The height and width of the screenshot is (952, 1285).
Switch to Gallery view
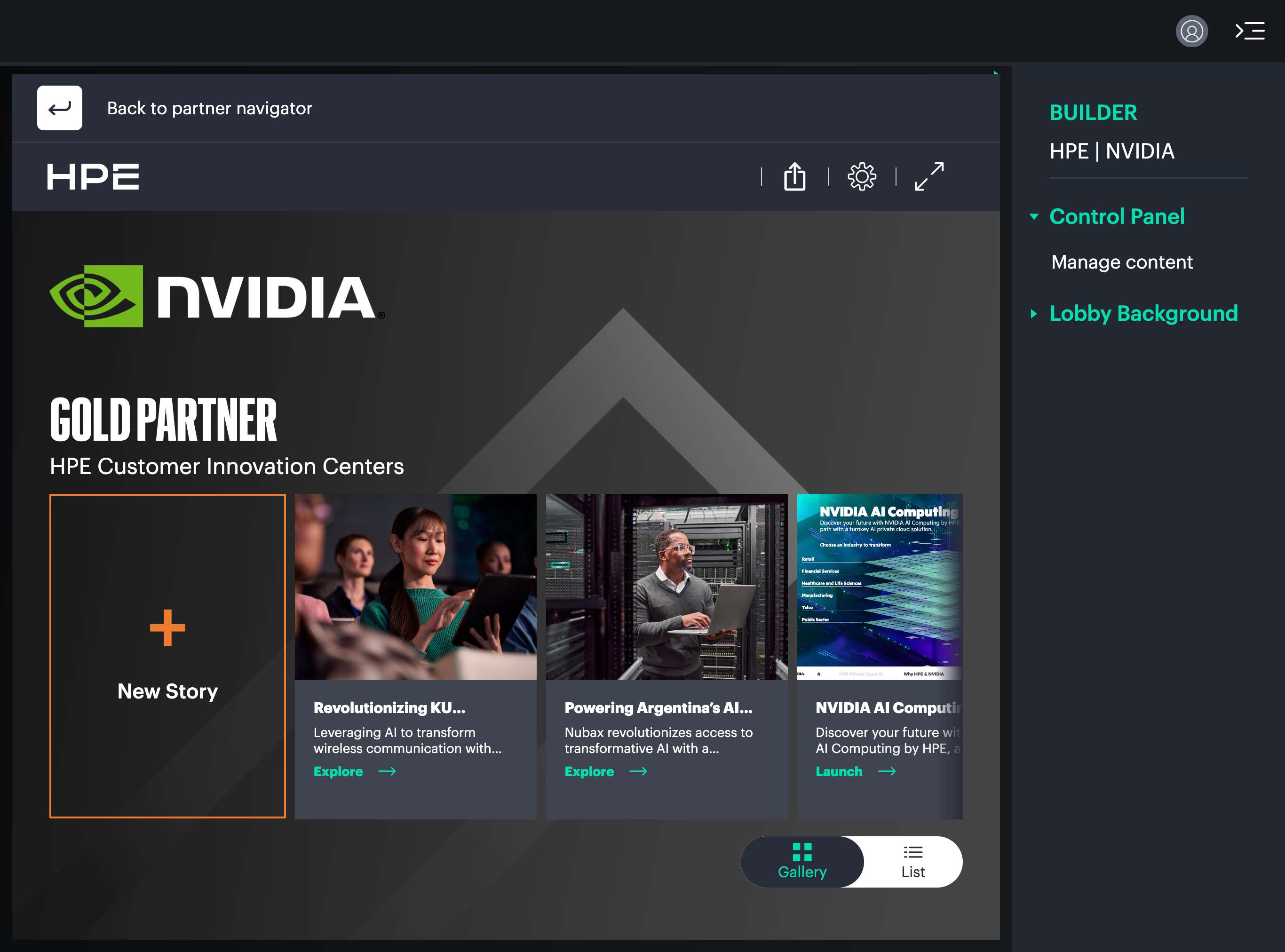point(802,862)
